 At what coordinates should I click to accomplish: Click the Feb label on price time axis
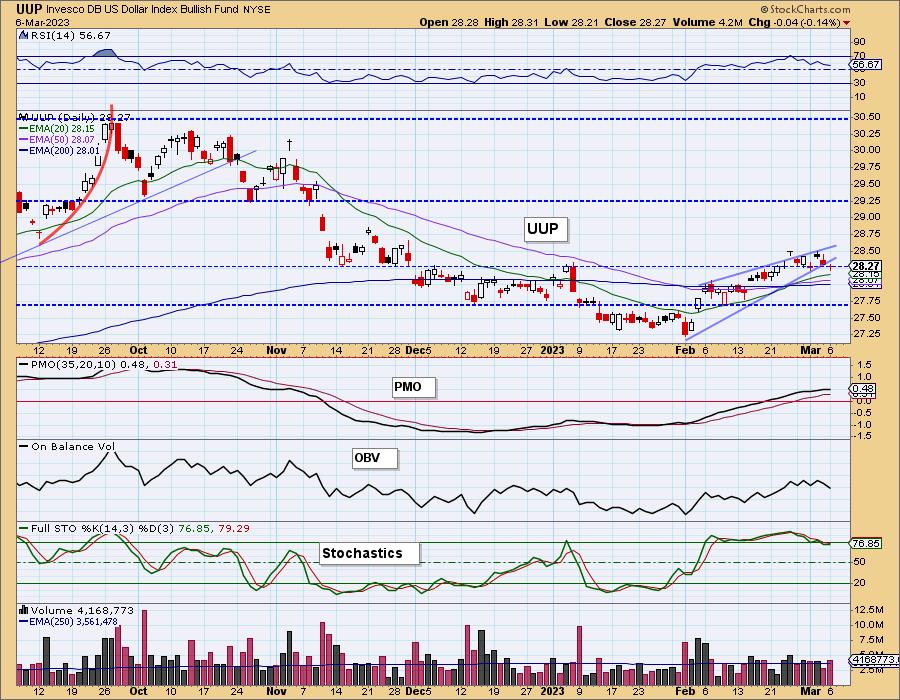685,350
